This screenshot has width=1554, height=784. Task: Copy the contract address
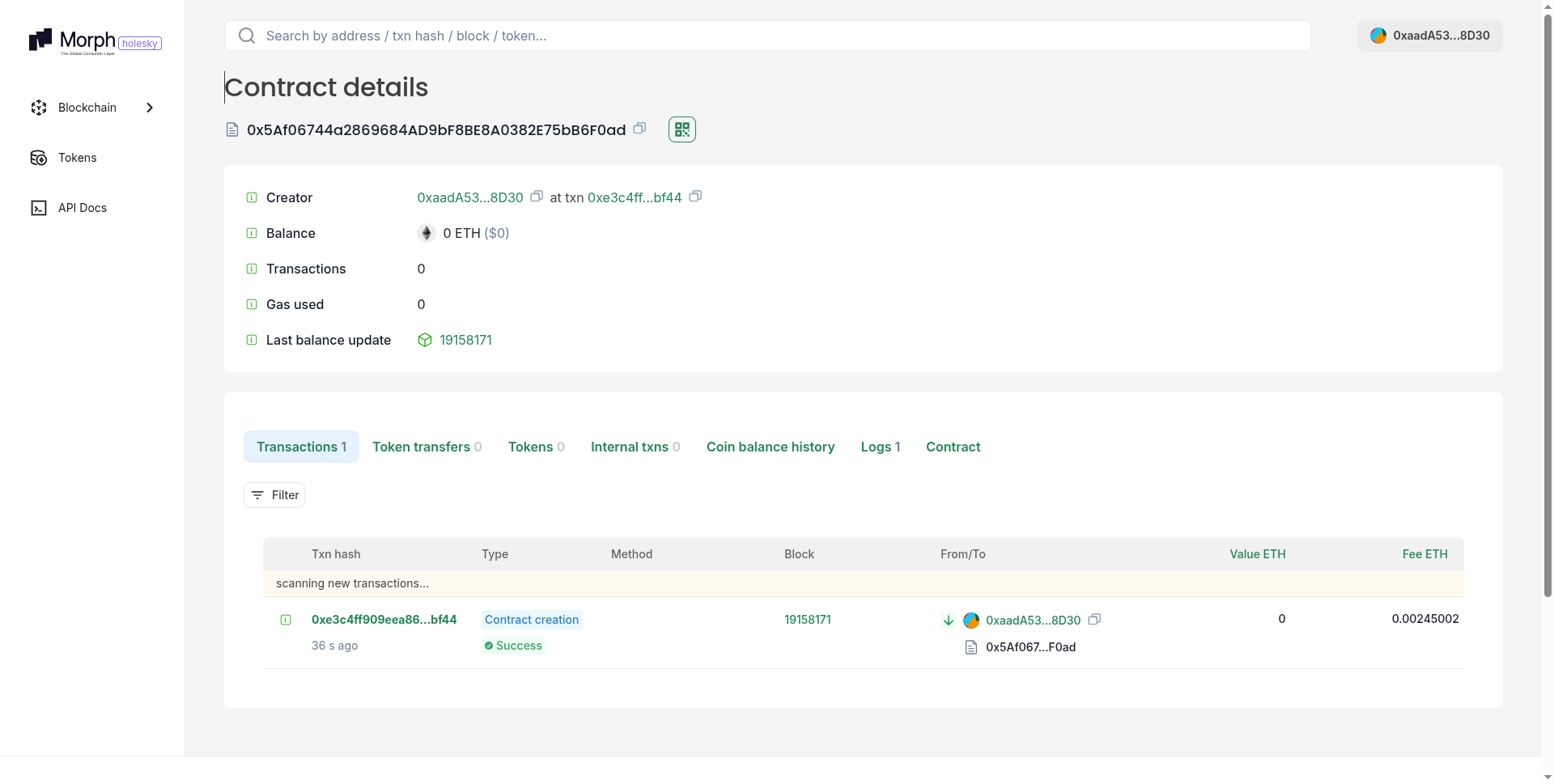pos(639,129)
